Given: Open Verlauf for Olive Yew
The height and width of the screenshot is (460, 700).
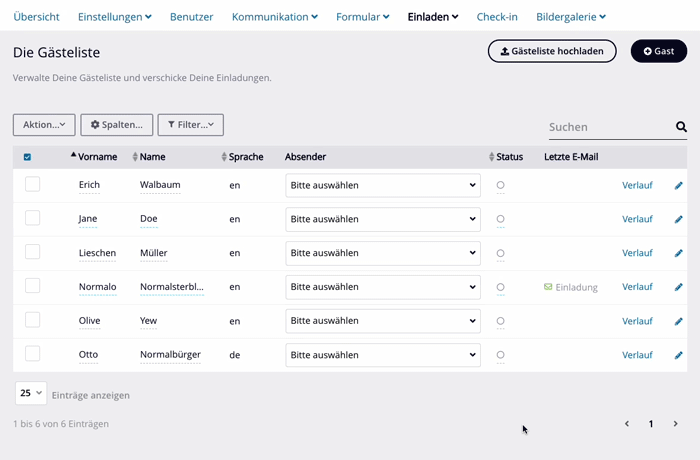Looking at the screenshot, I should [x=637, y=321].
